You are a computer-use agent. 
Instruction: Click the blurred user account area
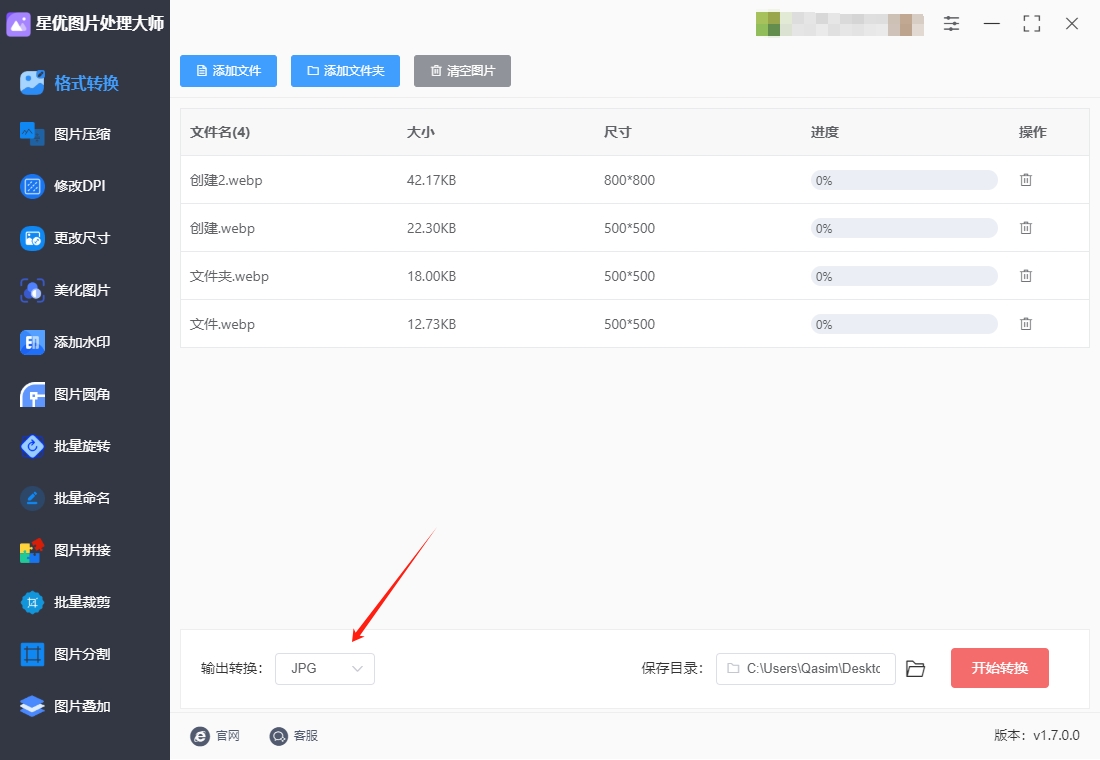pos(840,24)
